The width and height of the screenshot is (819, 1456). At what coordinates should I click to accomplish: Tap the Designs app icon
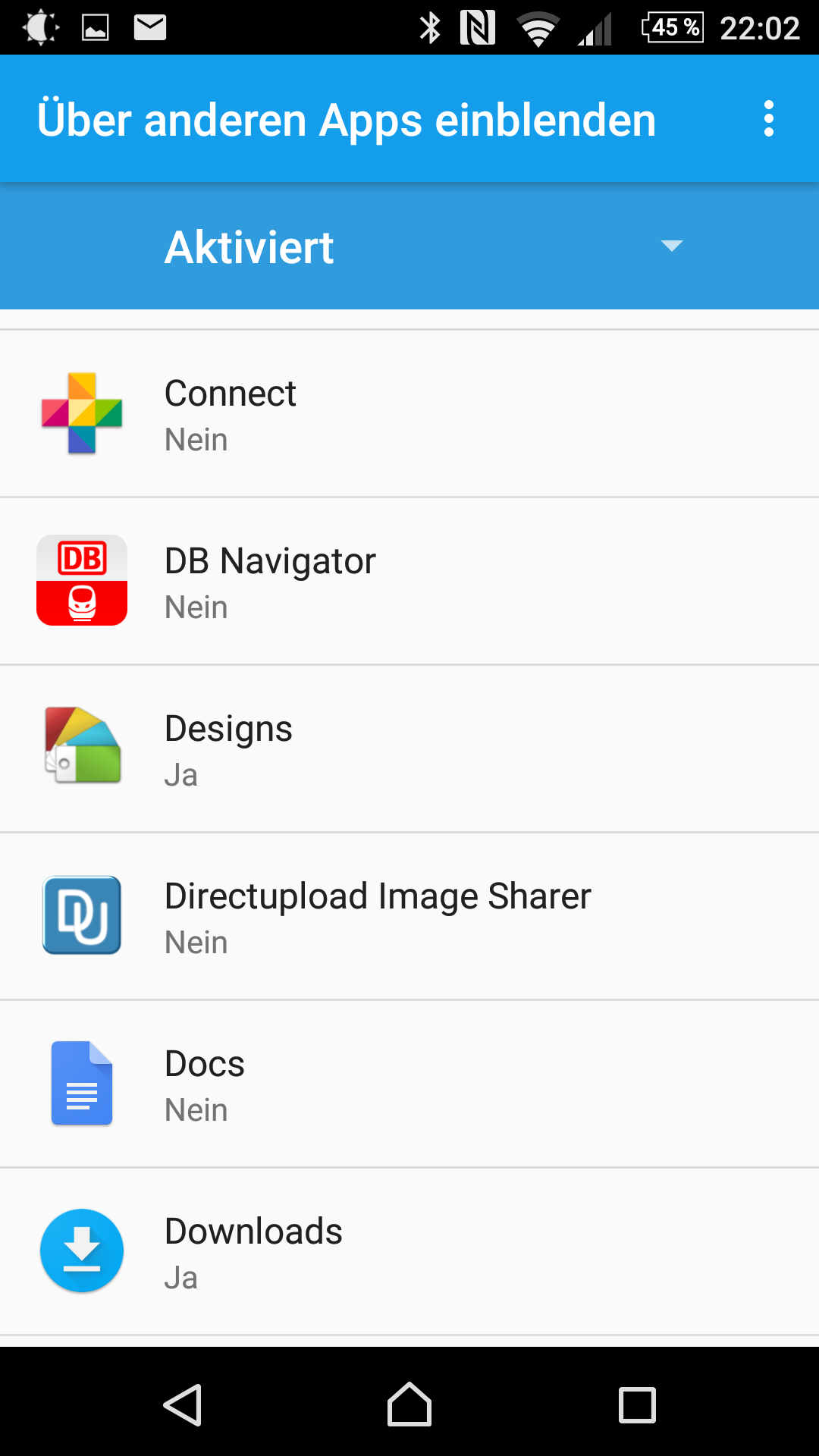click(82, 745)
